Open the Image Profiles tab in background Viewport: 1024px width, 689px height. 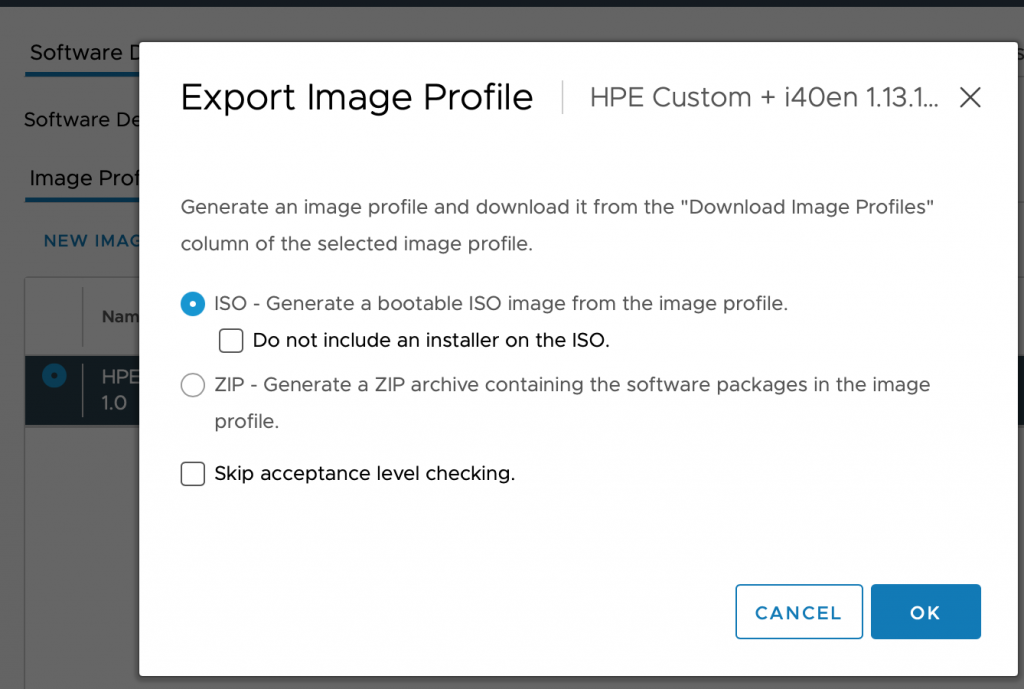tap(83, 178)
